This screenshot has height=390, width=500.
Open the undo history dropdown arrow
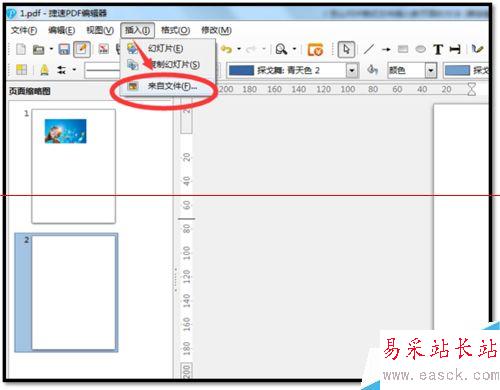pos(239,49)
